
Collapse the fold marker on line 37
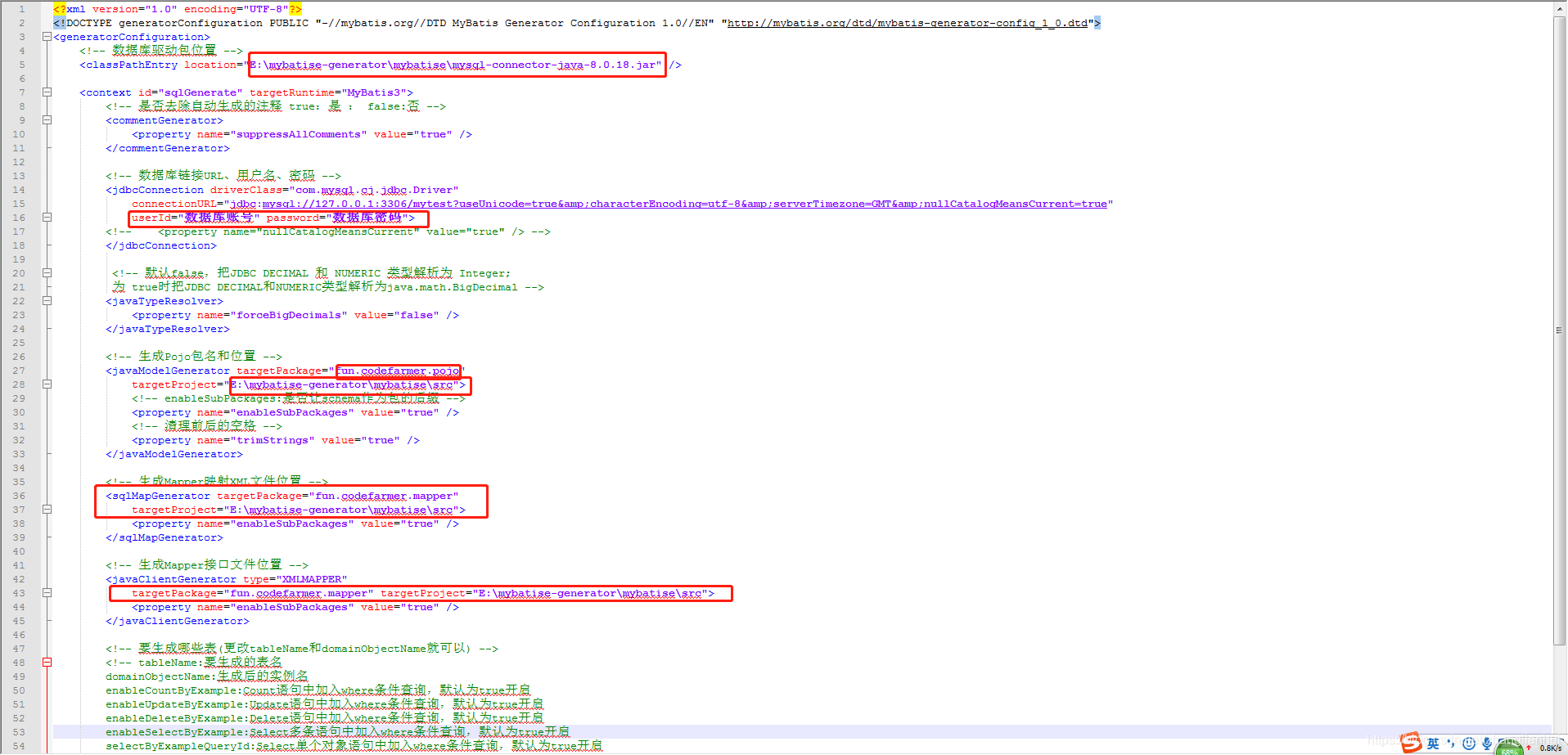coord(47,510)
